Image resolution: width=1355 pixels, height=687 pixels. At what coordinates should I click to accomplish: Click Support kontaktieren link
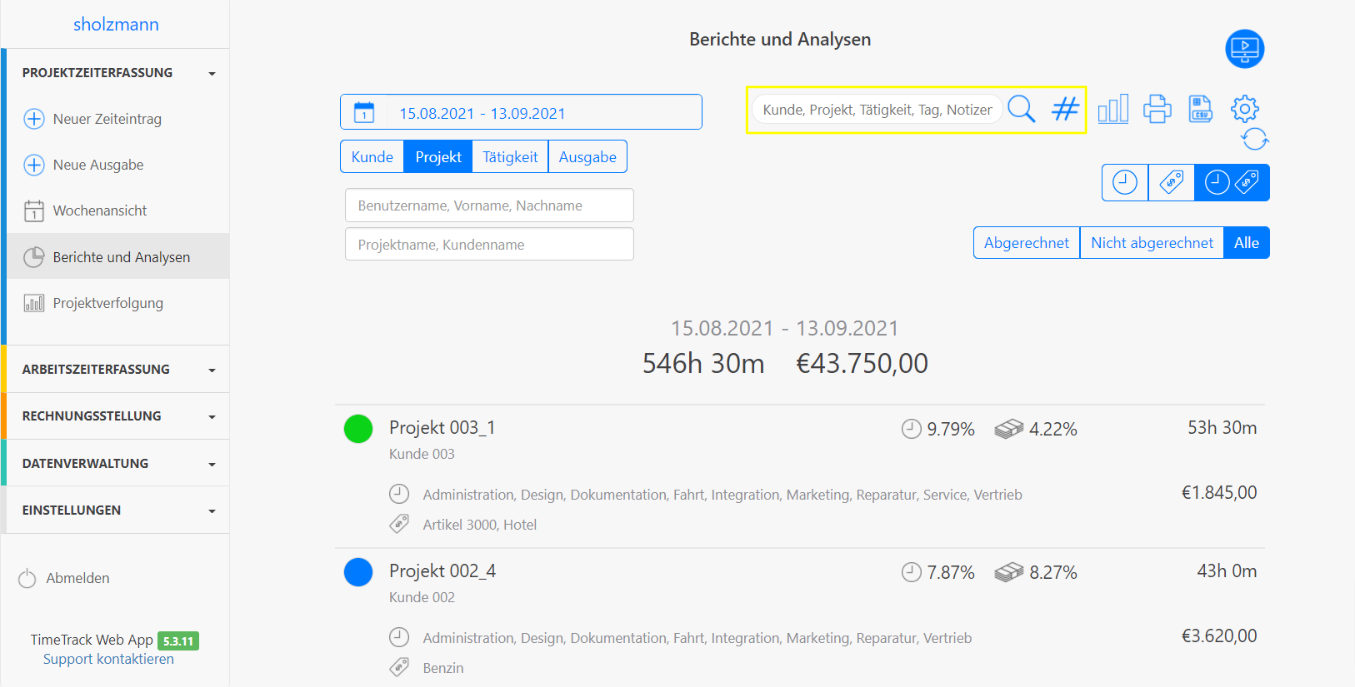[x=108, y=659]
